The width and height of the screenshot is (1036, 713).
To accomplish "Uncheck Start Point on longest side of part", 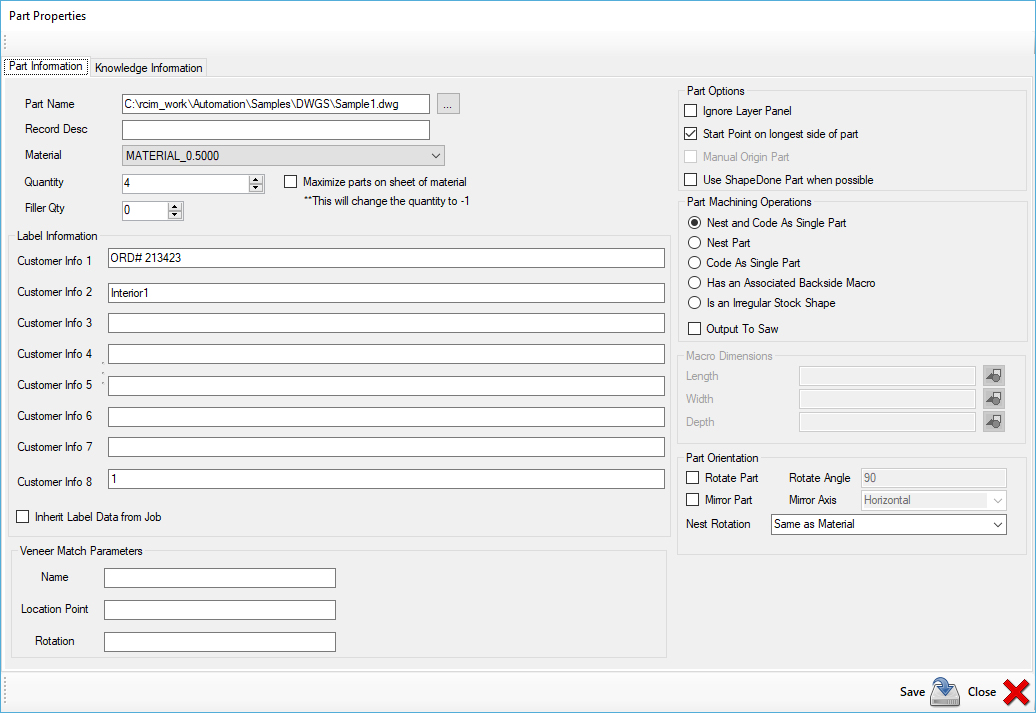I will (x=690, y=134).
